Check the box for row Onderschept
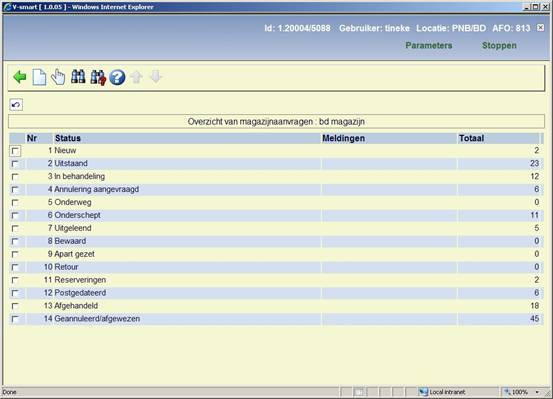Image resolution: width=553 pixels, height=399 pixels. 15,216
